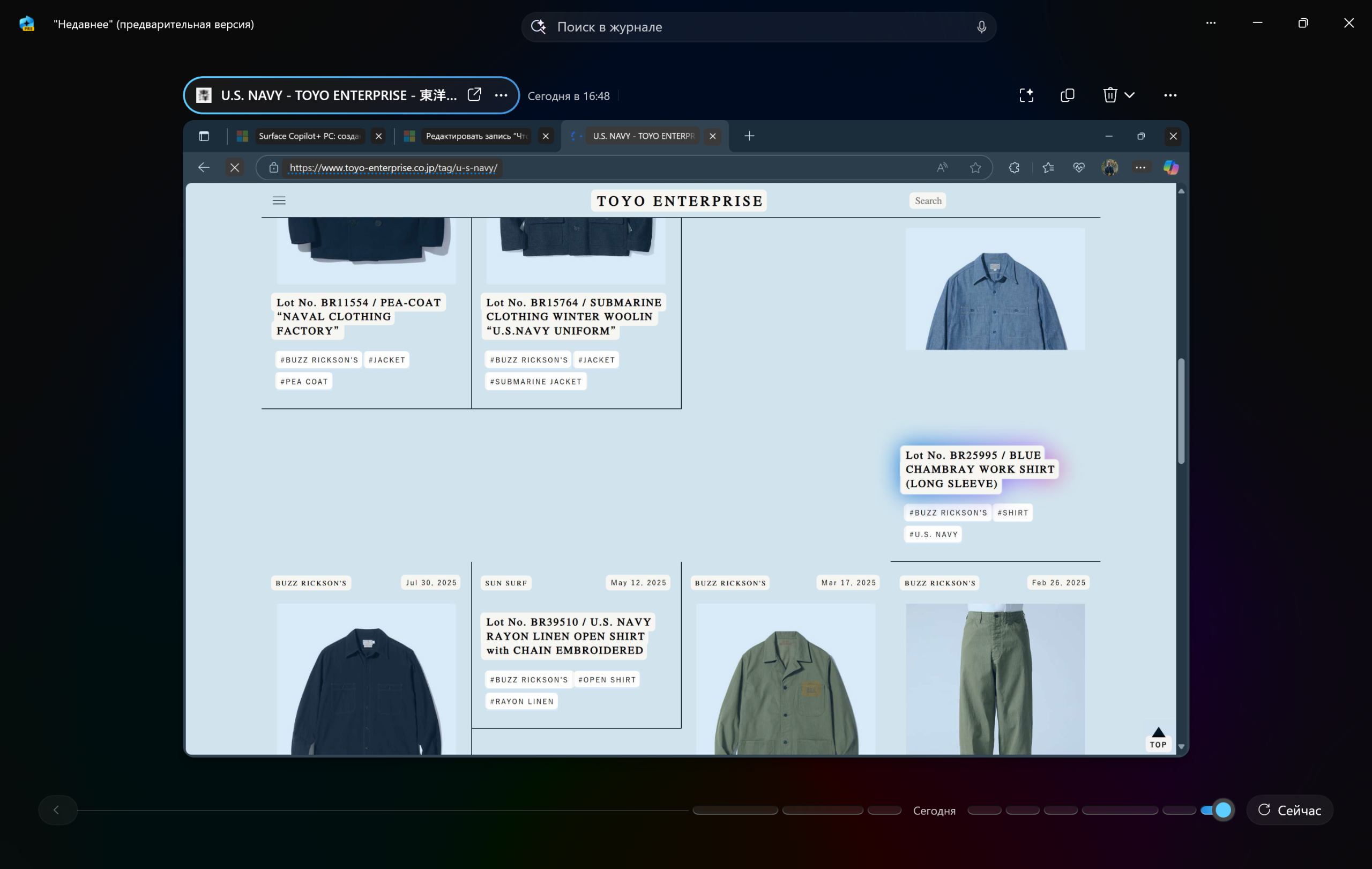Click the Поиск в журнале search field
1372x869 pixels.
(758, 27)
